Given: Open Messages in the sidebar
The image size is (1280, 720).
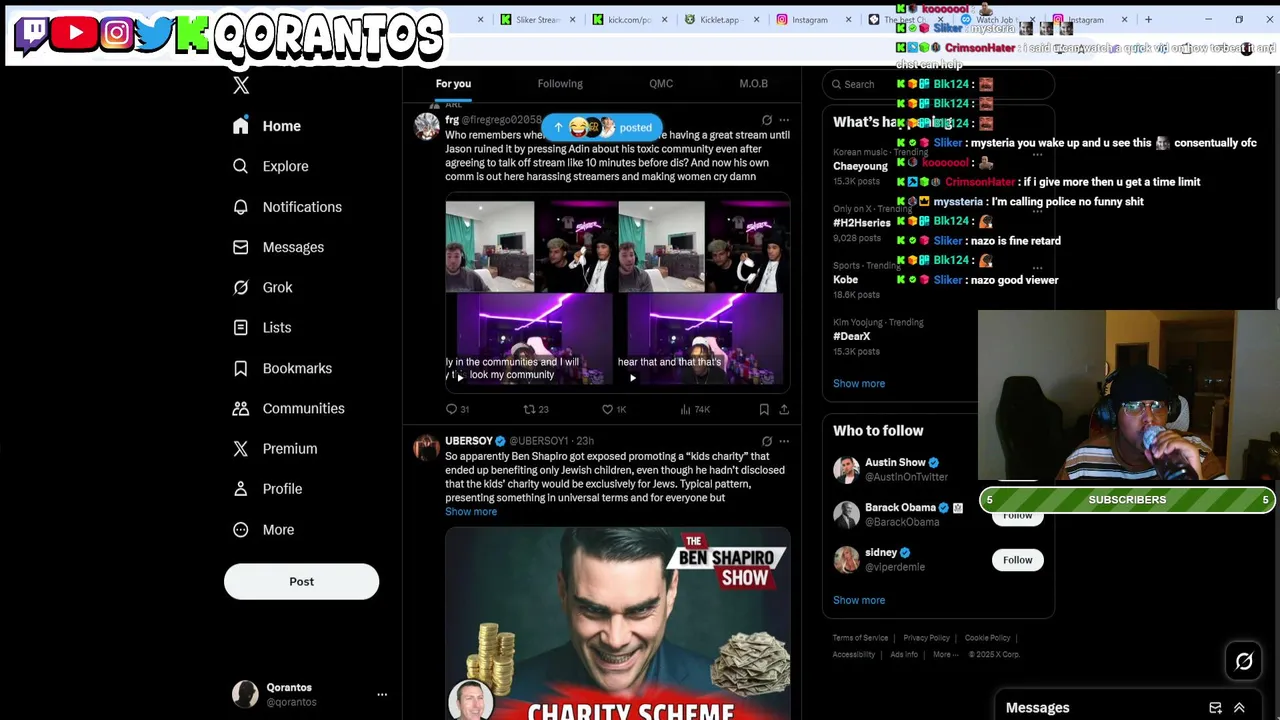Looking at the screenshot, I should 278,247.
